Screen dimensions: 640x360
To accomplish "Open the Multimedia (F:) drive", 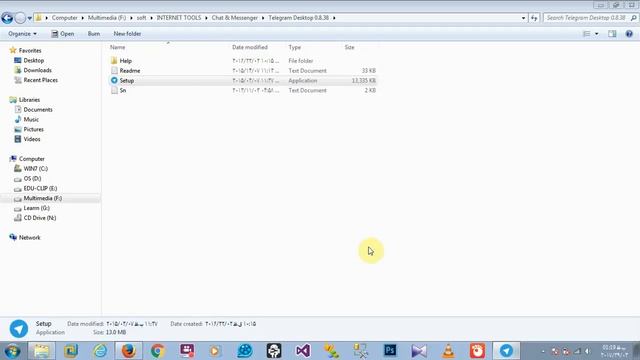I will tap(42, 198).
